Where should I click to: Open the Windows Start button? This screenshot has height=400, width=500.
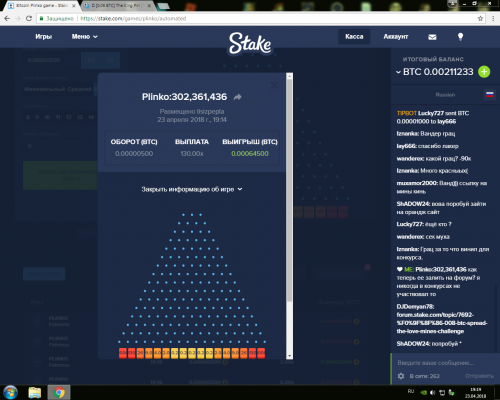click(10, 392)
